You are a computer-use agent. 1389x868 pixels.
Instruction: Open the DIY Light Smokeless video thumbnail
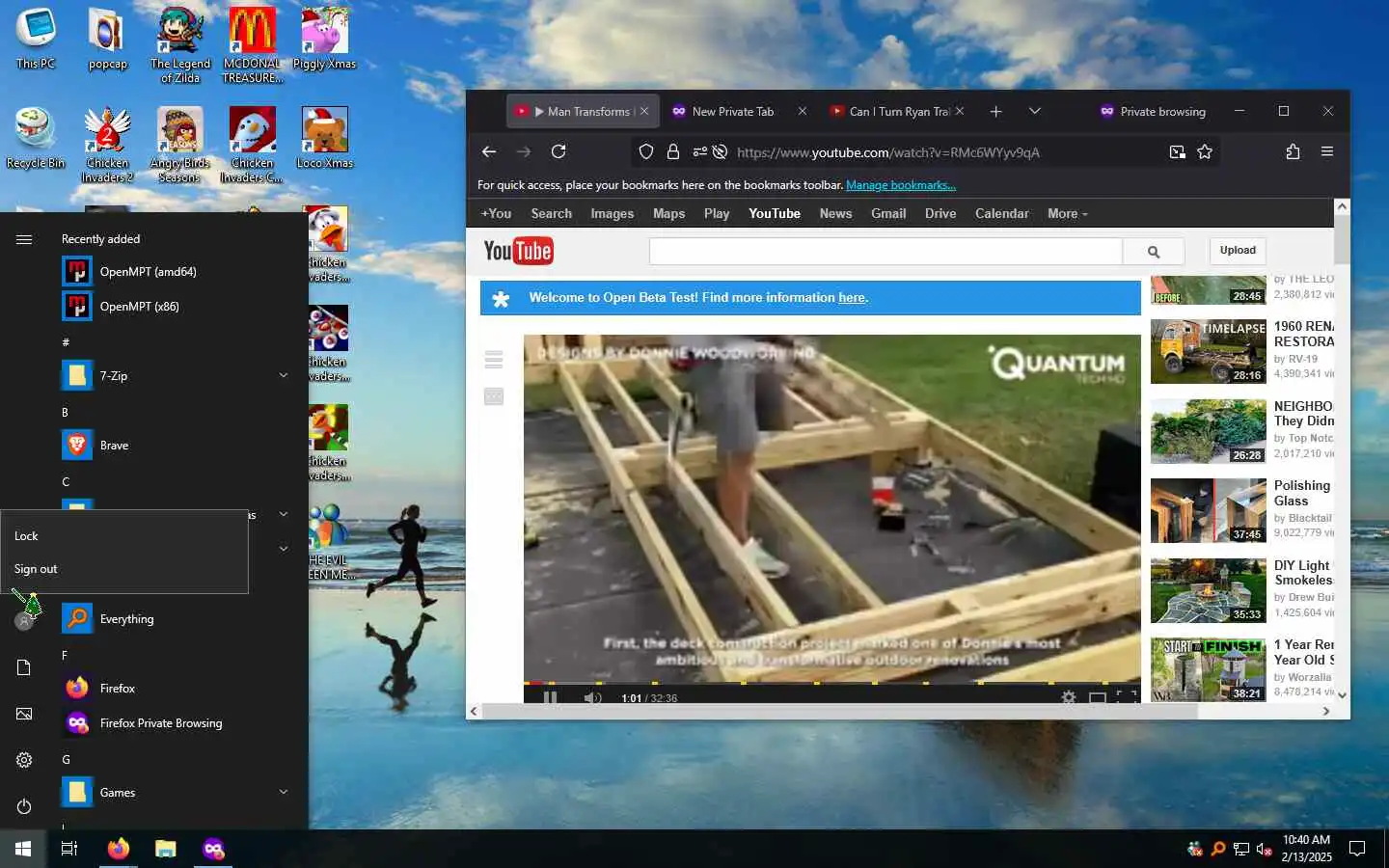point(1209,590)
